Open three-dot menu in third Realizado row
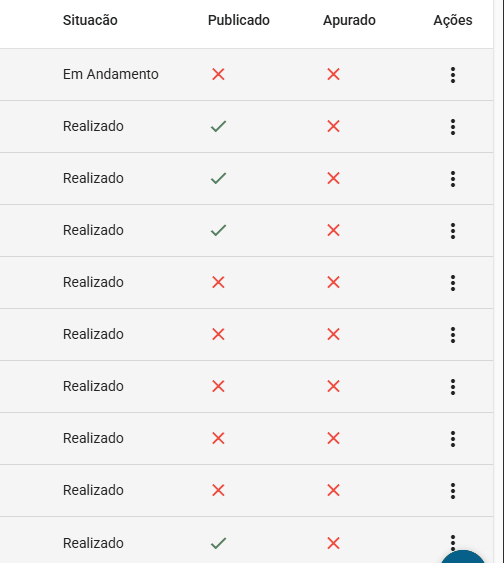504x563 pixels. [x=453, y=231]
